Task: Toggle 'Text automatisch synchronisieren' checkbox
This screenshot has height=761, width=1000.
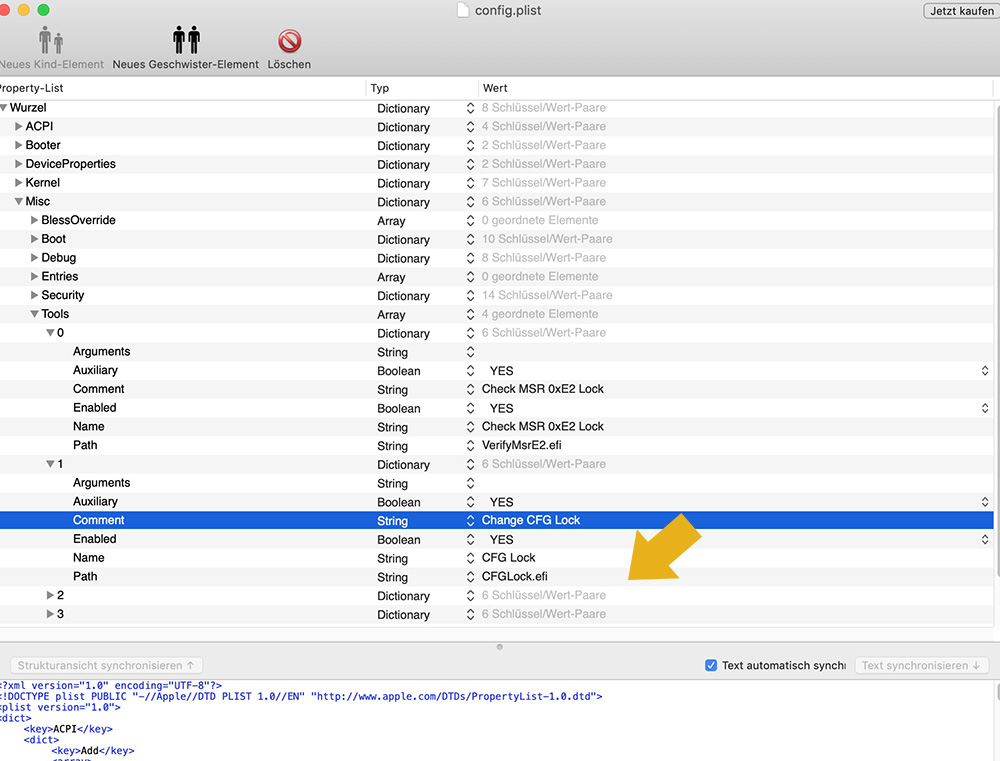Action: (x=711, y=665)
